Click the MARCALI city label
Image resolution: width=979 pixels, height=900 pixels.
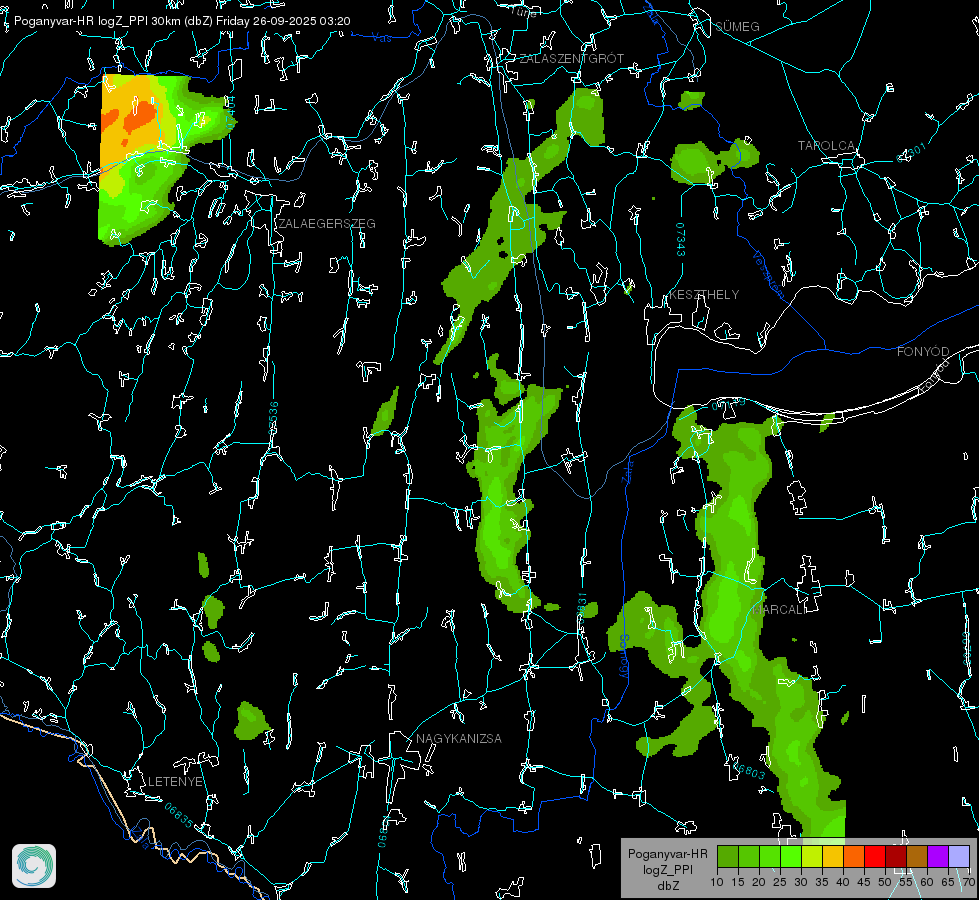[780, 610]
